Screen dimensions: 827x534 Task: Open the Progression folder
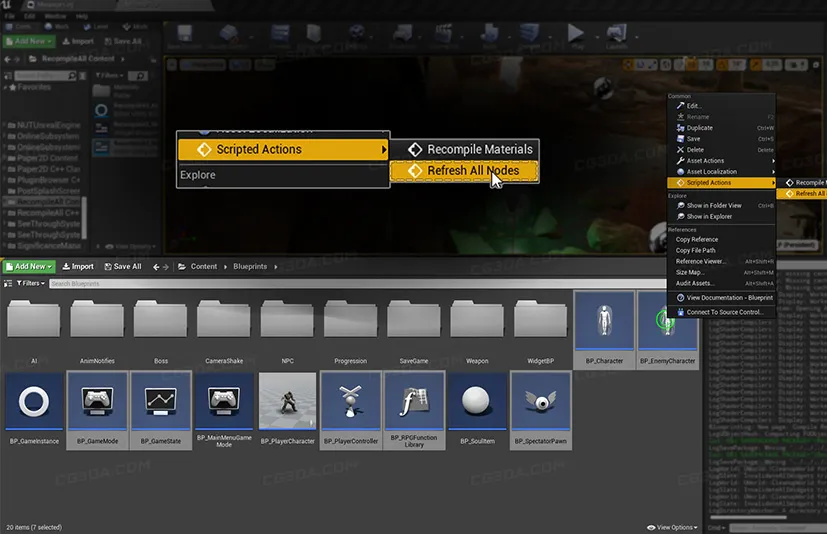click(x=351, y=330)
